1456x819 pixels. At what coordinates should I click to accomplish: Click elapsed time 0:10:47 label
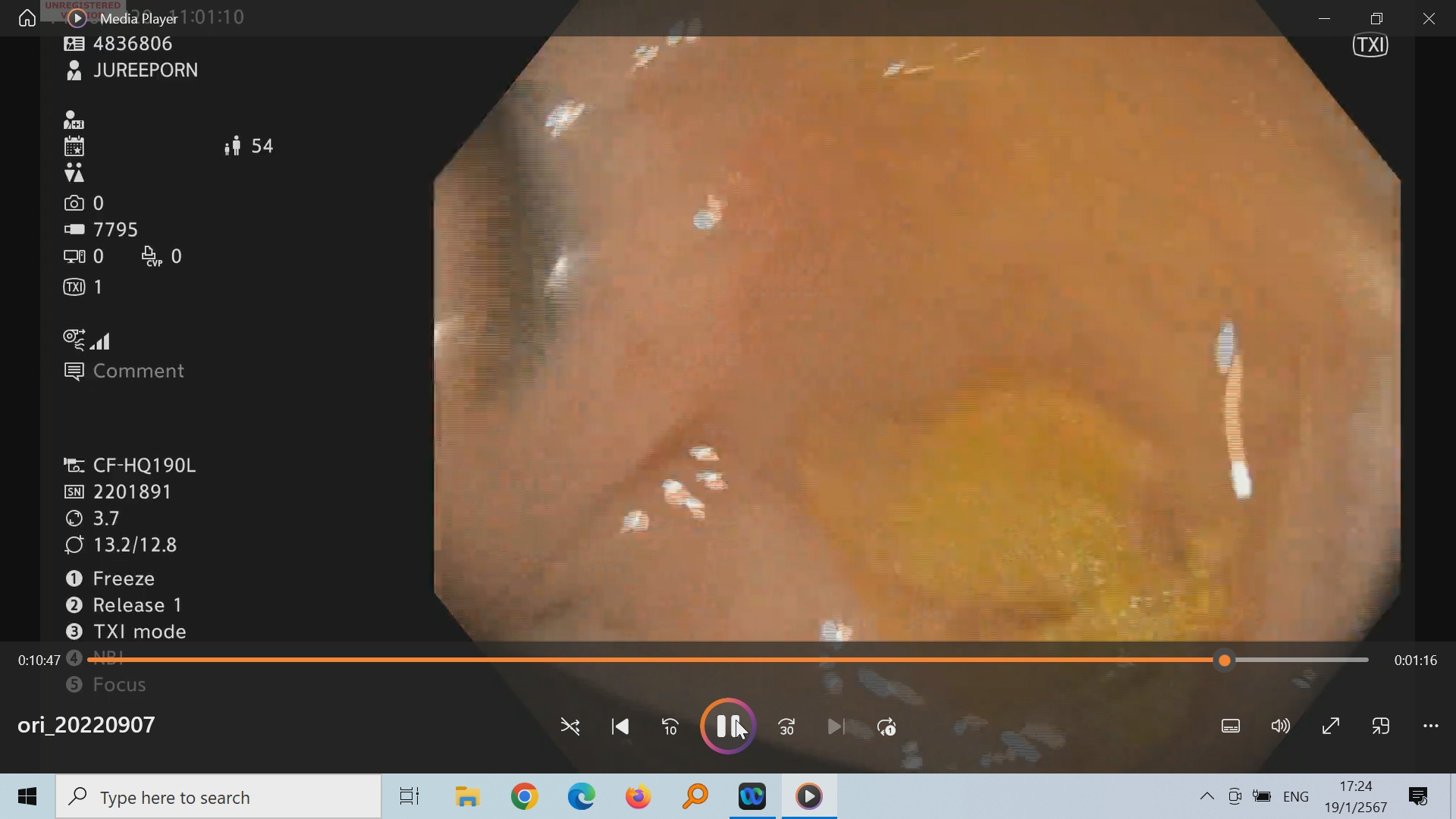point(39,661)
